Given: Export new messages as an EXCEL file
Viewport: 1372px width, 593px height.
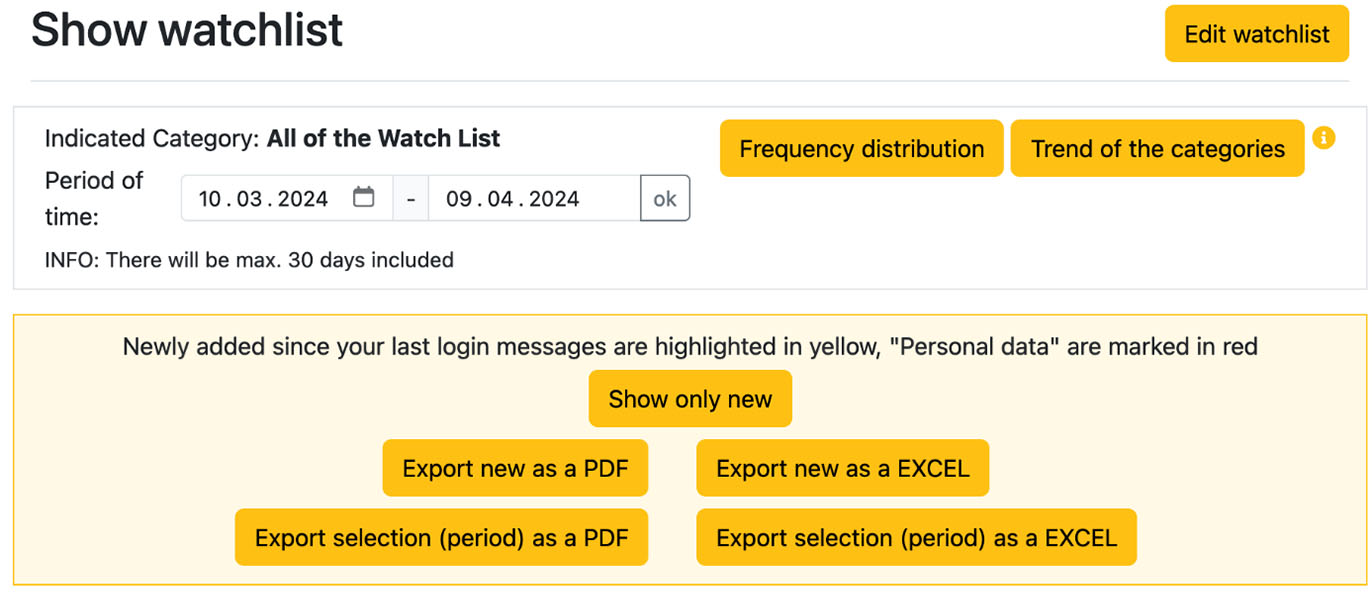Looking at the screenshot, I should pos(842,468).
